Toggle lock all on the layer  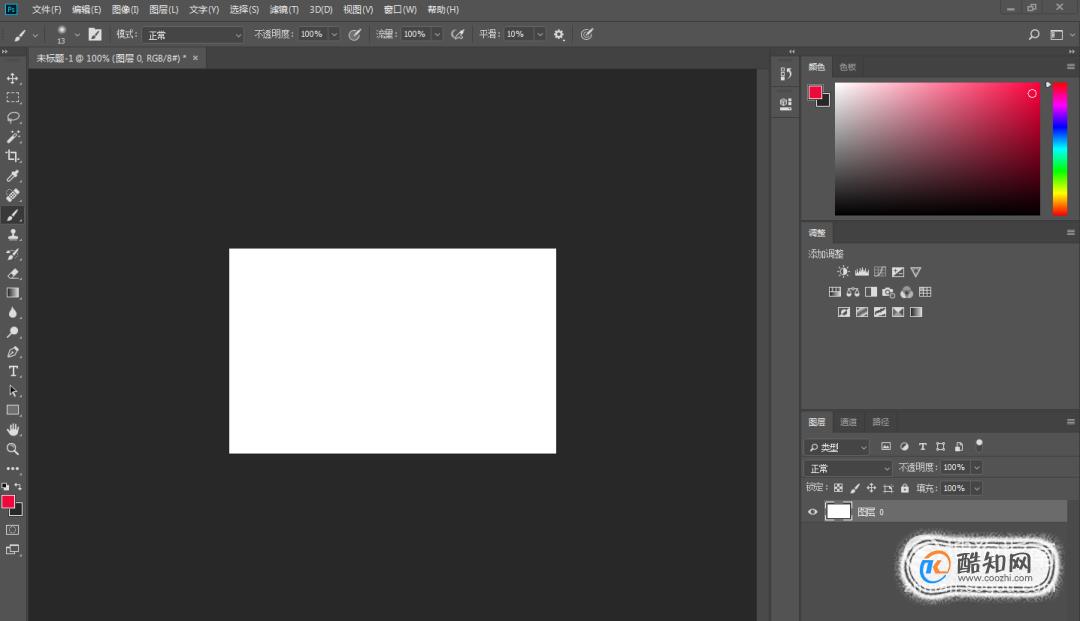coord(904,488)
